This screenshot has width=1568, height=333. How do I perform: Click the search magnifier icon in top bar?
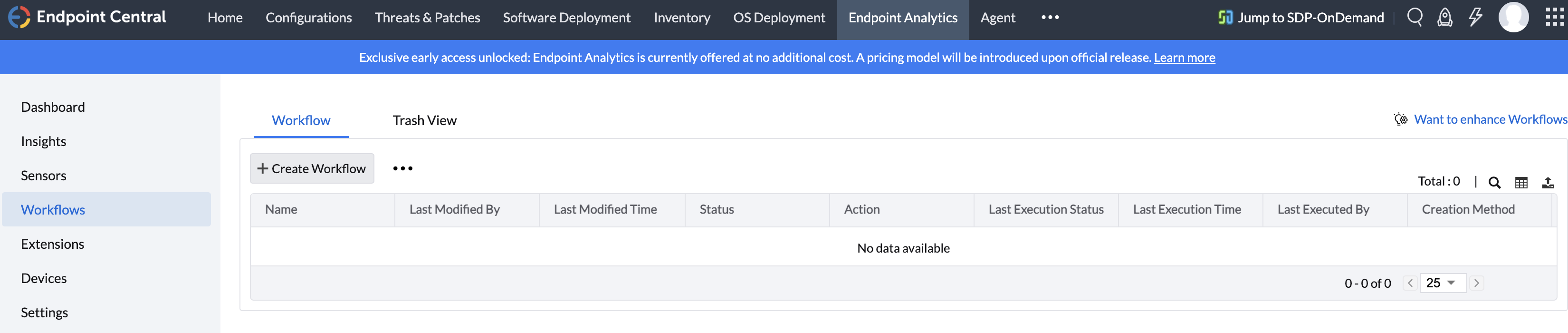[1415, 17]
